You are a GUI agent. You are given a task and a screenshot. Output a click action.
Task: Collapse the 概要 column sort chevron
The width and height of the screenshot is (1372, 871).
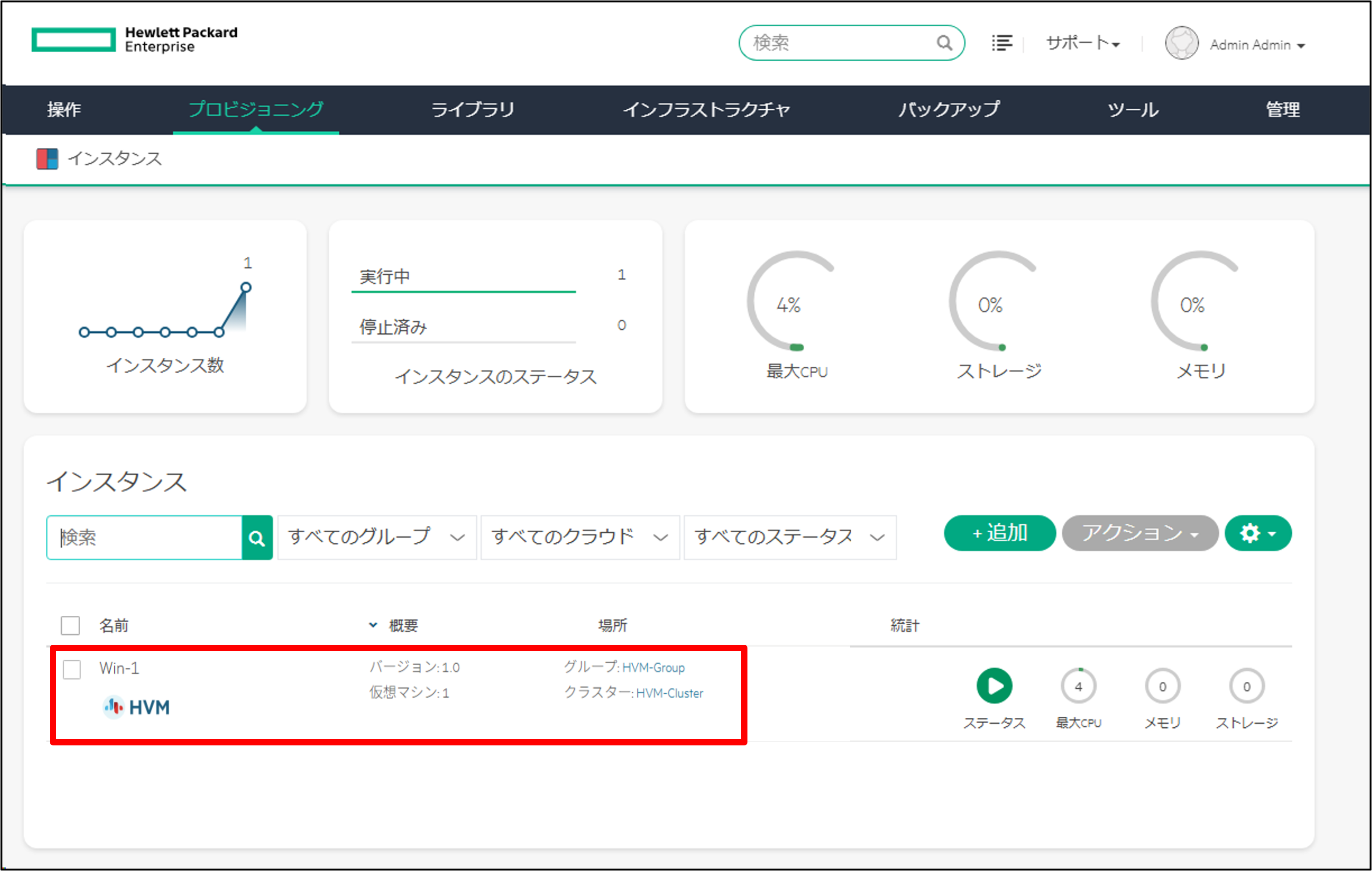click(x=373, y=624)
